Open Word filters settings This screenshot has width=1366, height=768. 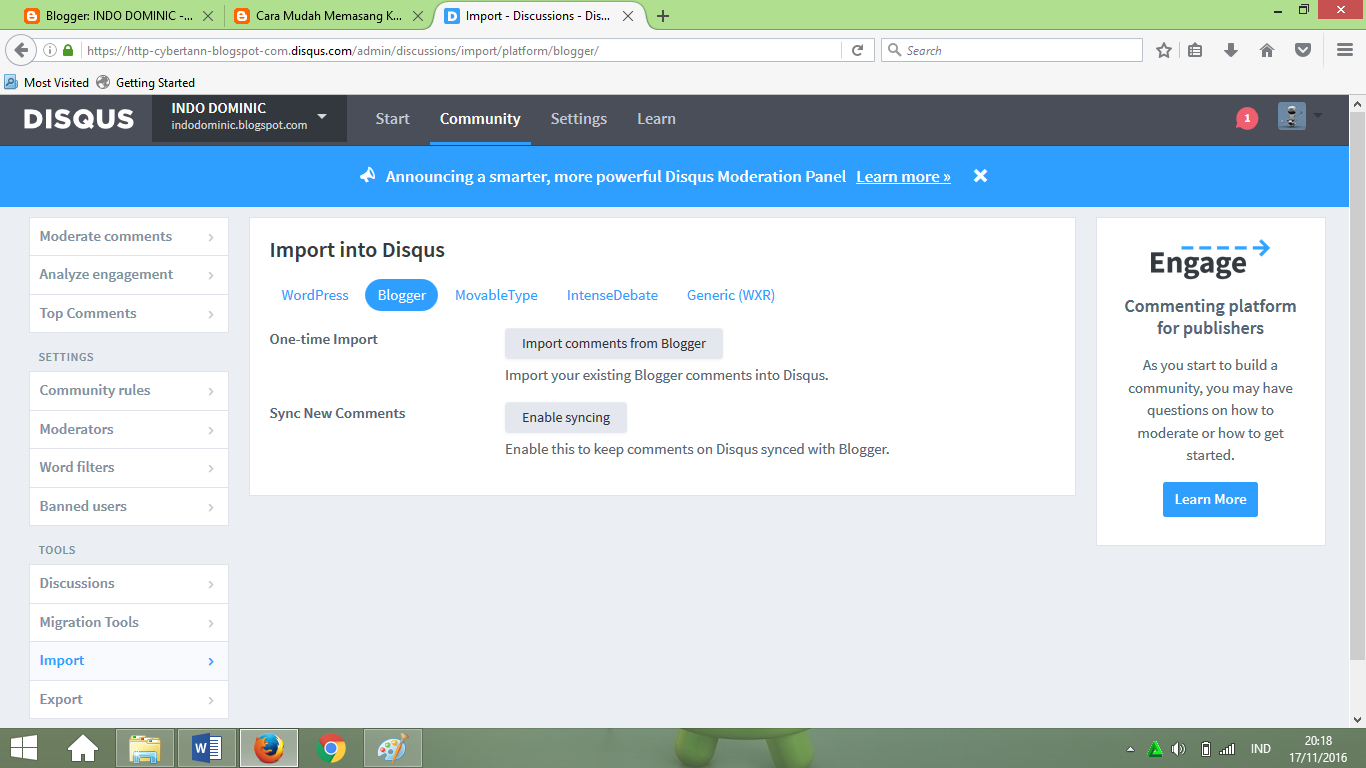click(x=128, y=468)
